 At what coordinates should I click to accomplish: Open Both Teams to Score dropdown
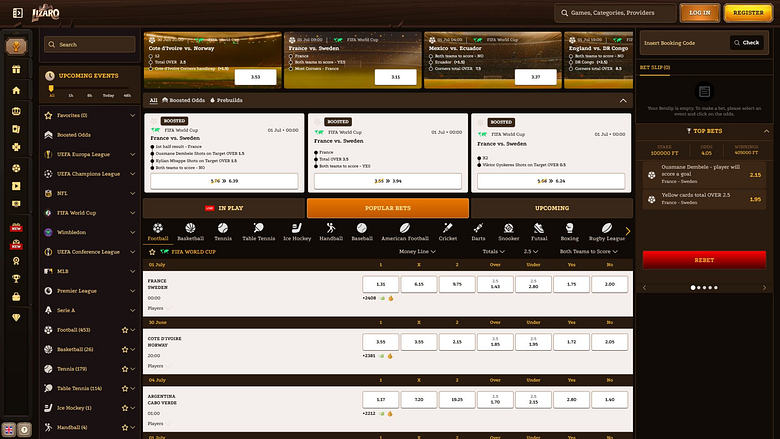pyautogui.click(x=588, y=252)
